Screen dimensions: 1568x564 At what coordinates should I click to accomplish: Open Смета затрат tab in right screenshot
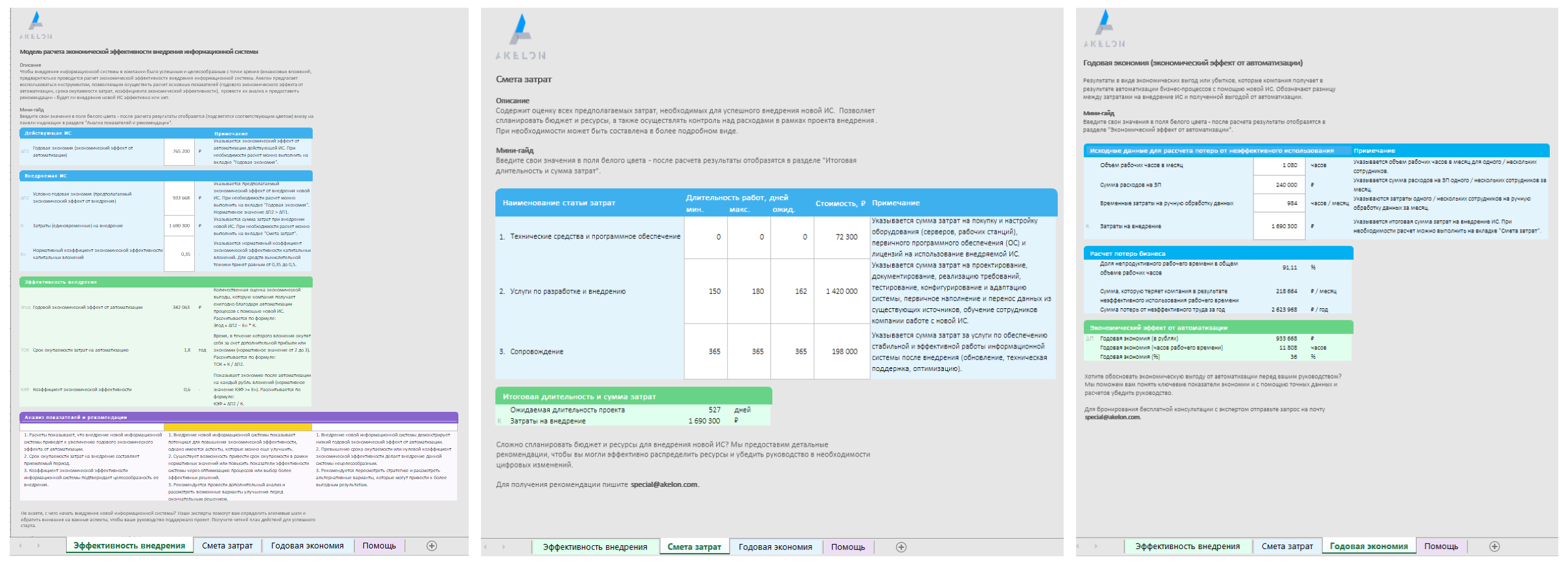coord(1287,547)
